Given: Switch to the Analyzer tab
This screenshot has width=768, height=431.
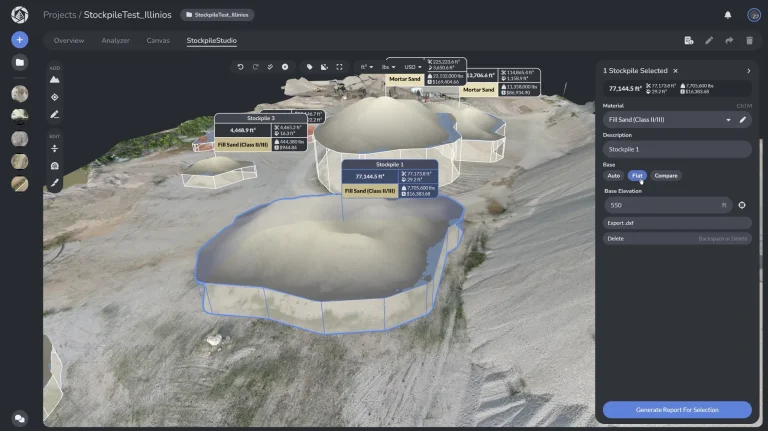Looking at the screenshot, I should coord(116,41).
